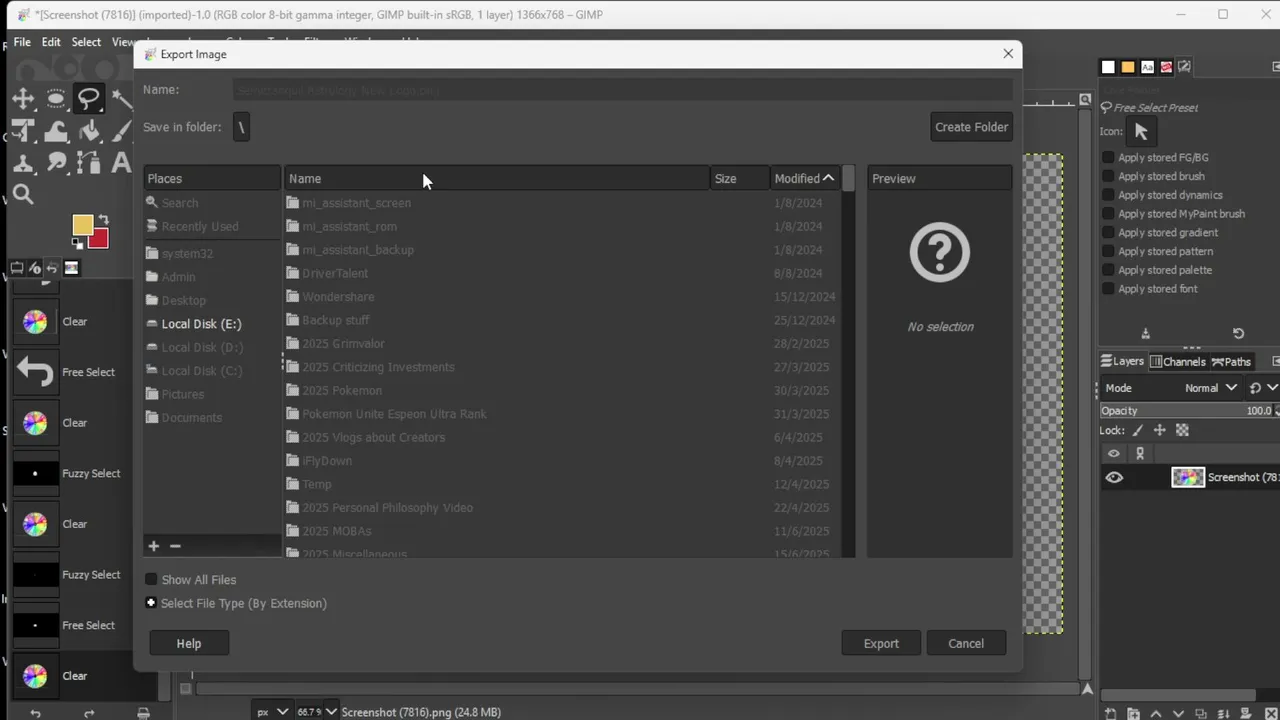Select the Free Select lasso tool
The image size is (1280, 720).
pos(89,98)
